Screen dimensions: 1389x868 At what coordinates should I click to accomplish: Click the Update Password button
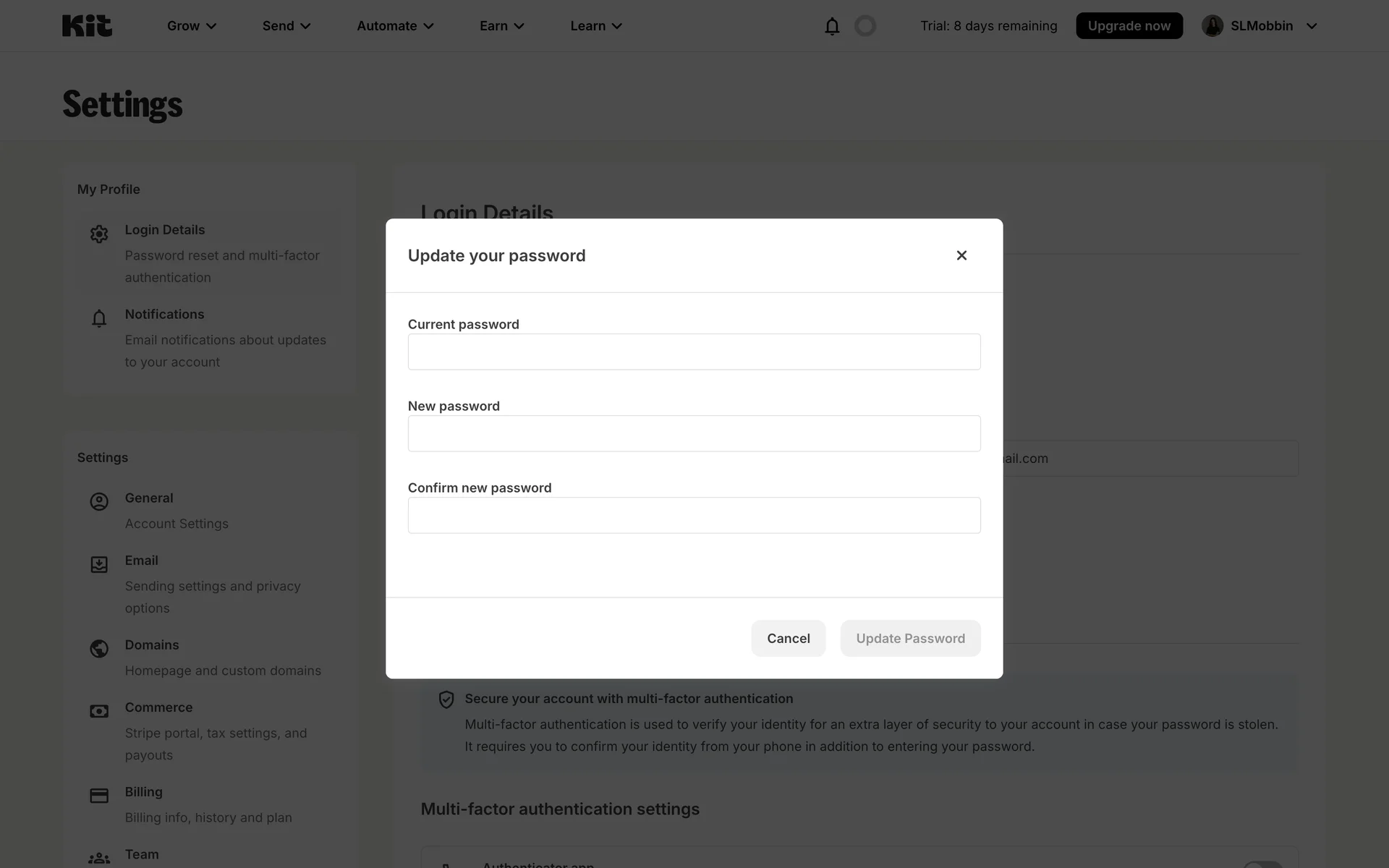(x=910, y=638)
